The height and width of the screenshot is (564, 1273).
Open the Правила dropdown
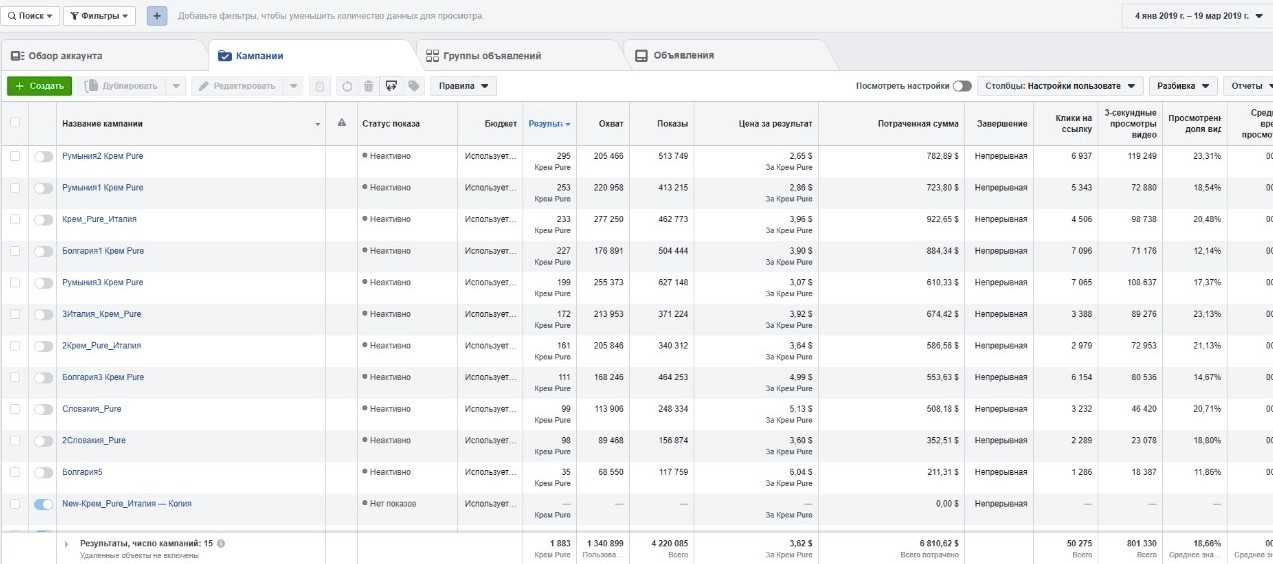(463, 86)
